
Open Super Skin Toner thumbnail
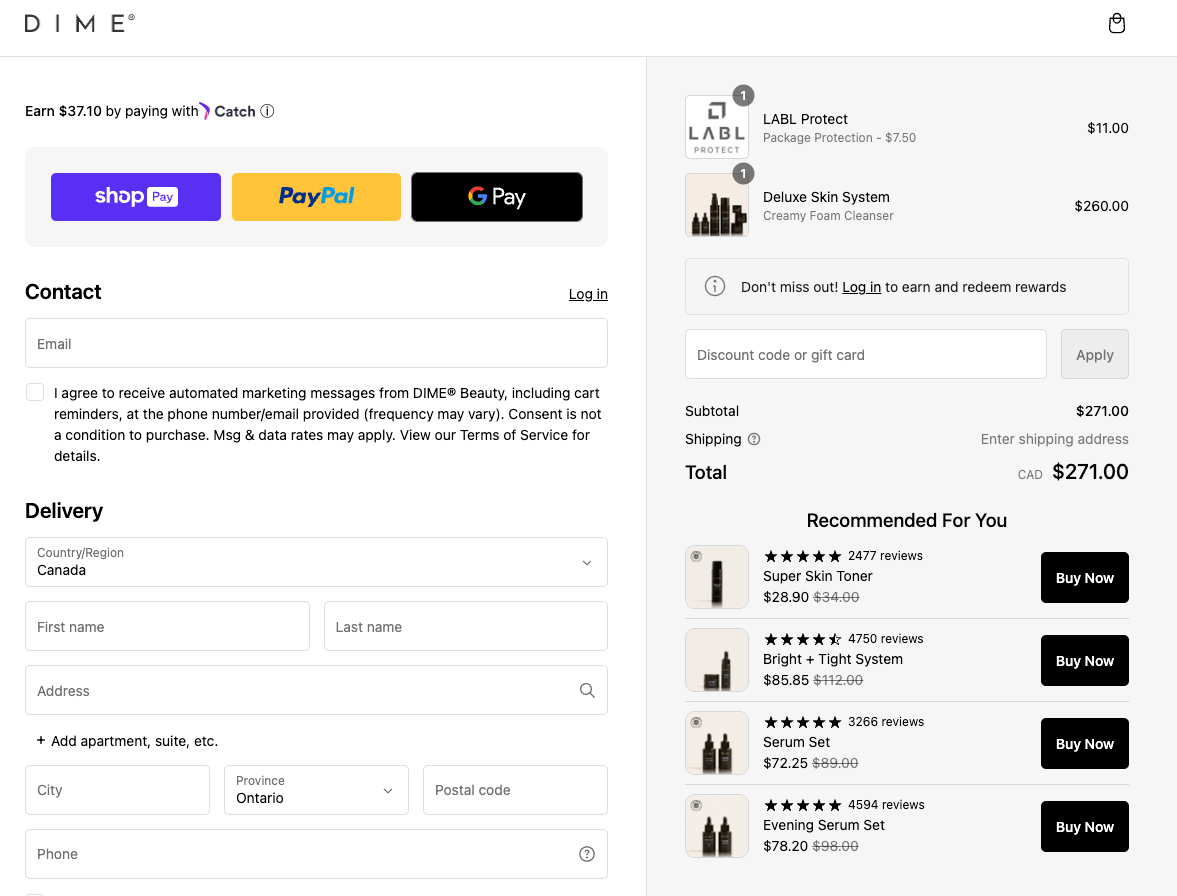click(x=717, y=577)
